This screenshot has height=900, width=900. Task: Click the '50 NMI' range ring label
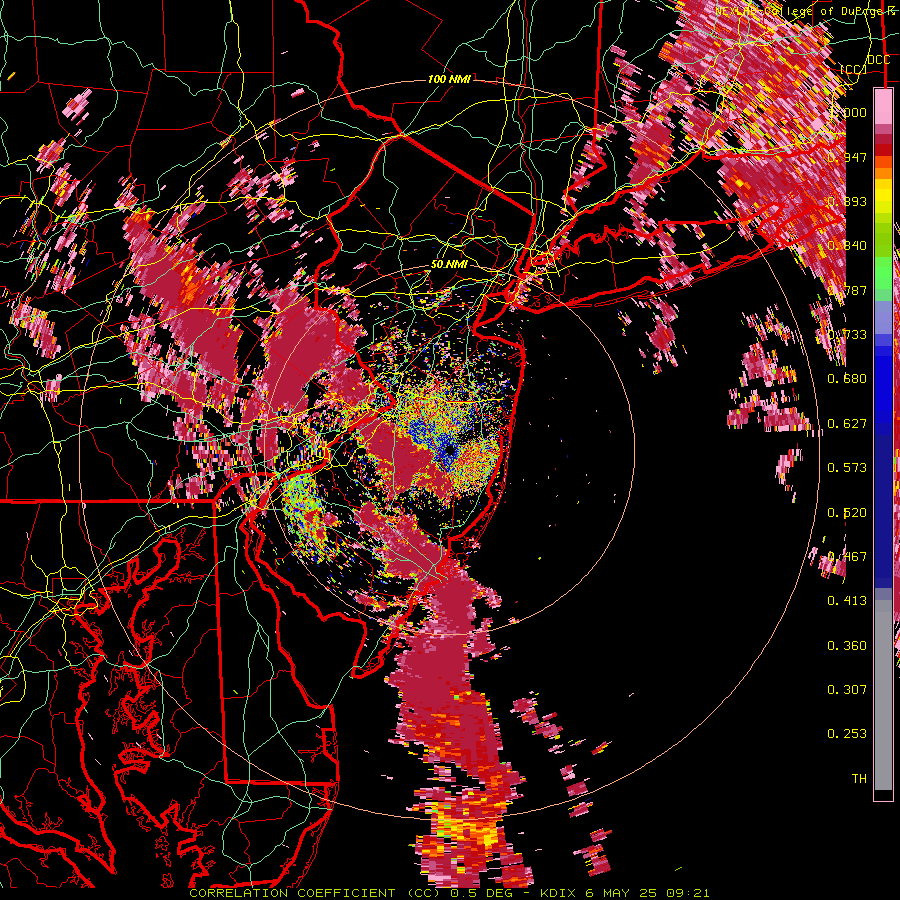449,265
